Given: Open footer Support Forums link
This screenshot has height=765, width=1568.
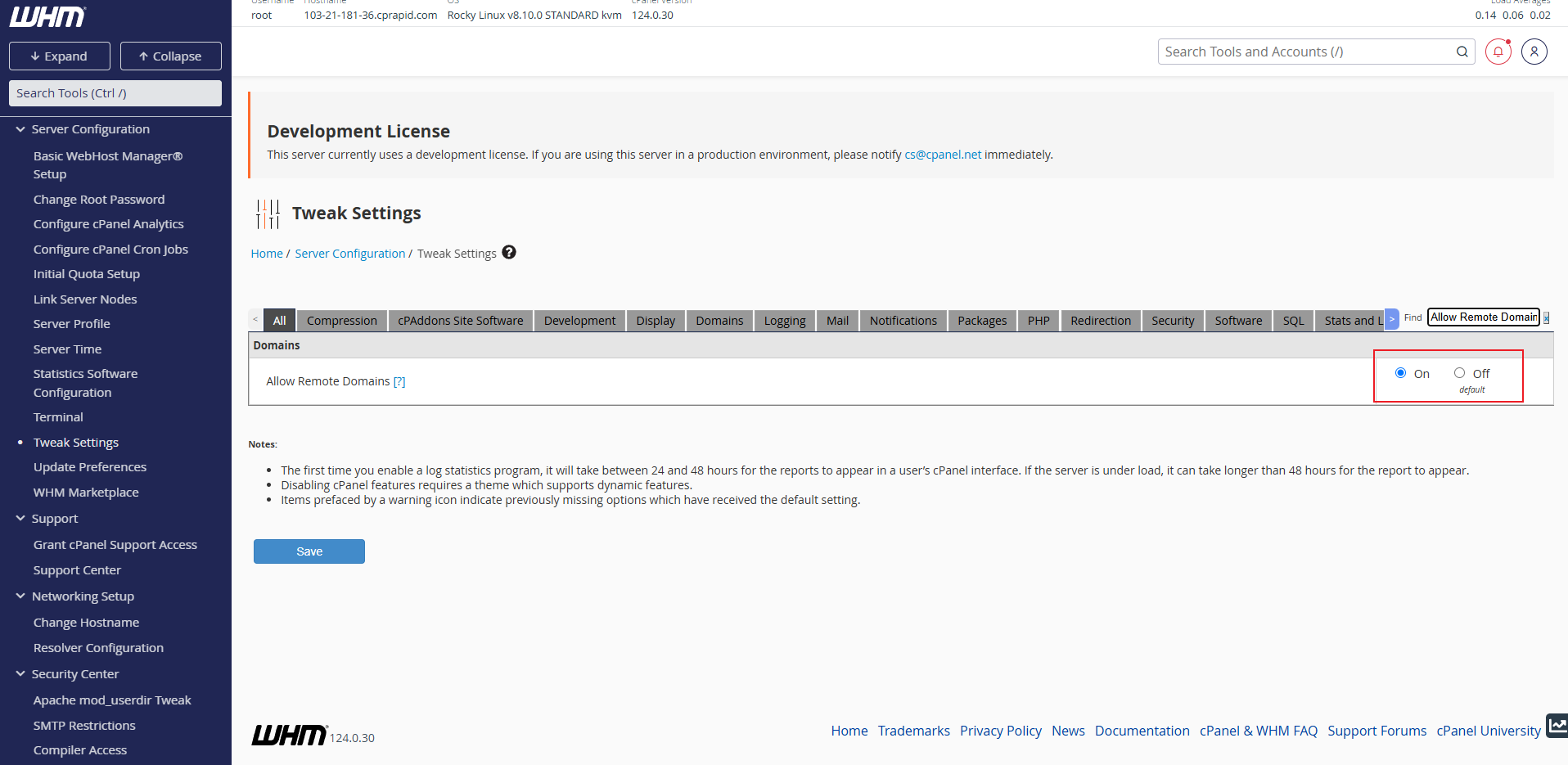Looking at the screenshot, I should click(x=1377, y=731).
